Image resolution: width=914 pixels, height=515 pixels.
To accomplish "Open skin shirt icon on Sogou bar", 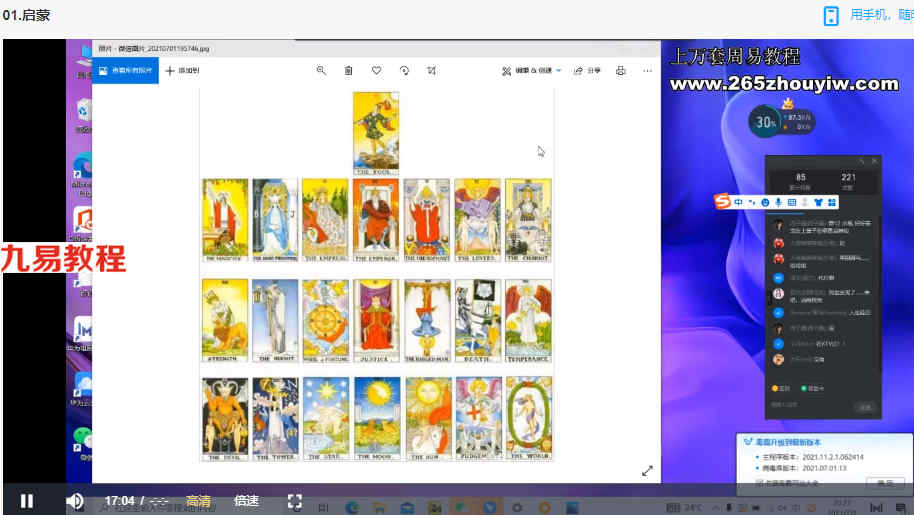I will pos(818,202).
